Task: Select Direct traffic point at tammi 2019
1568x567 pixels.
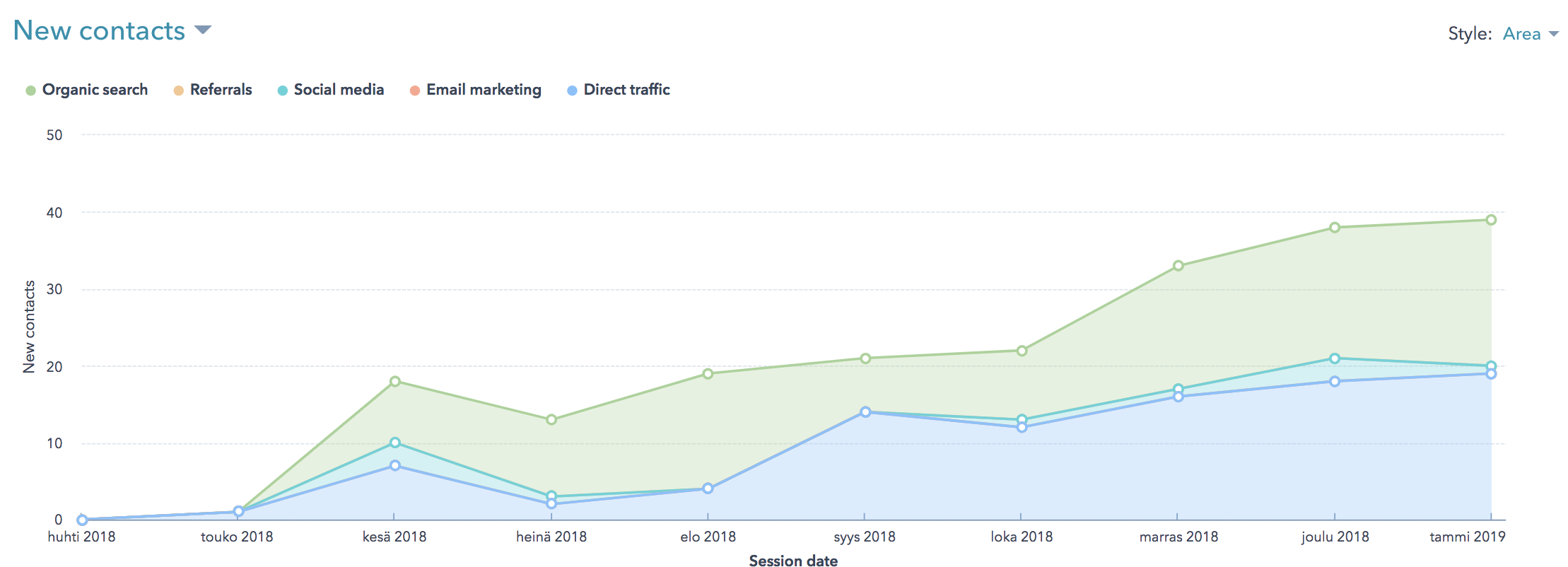Action: pos(1491,374)
